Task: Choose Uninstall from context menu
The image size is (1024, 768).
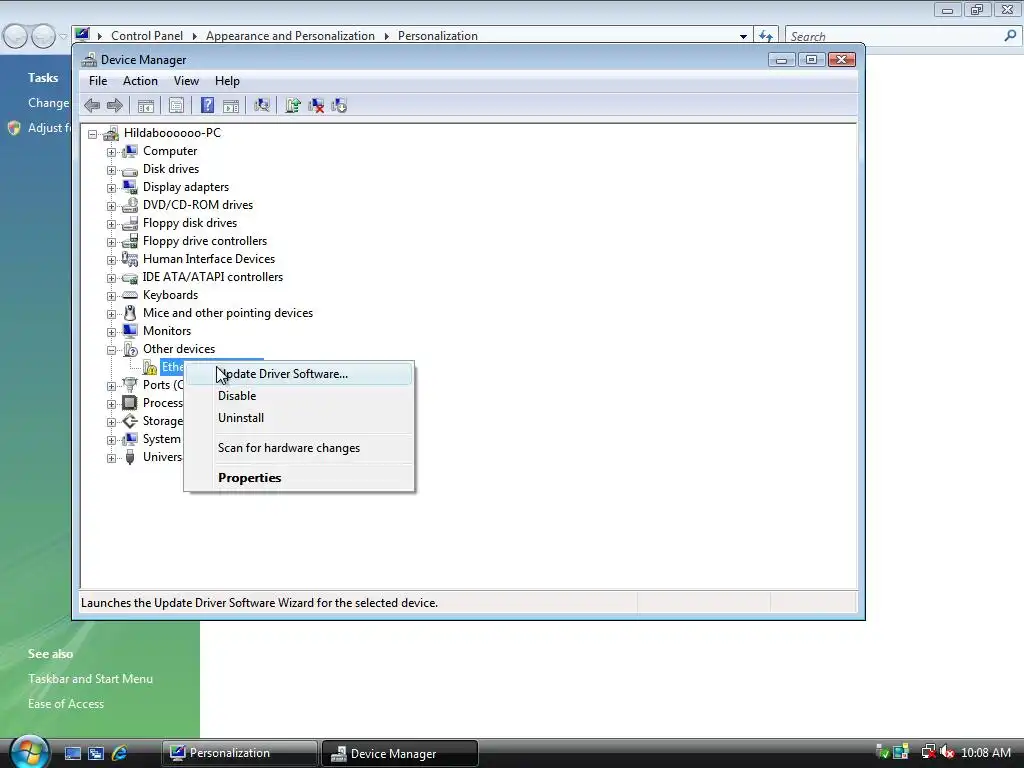Action: (299, 418)
